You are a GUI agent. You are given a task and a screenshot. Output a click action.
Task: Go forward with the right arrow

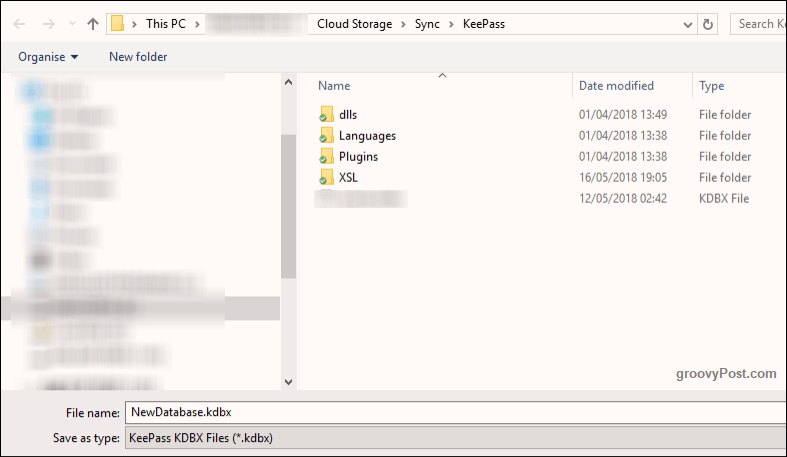49,24
